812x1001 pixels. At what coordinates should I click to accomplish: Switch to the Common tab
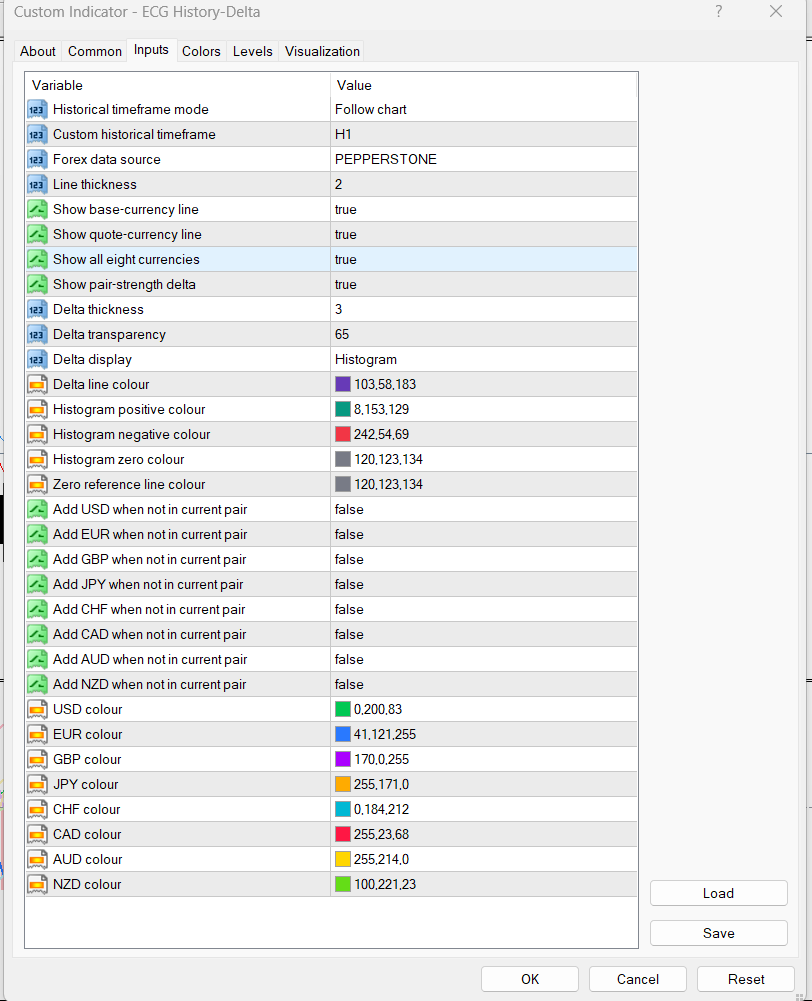click(x=94, y=51)
